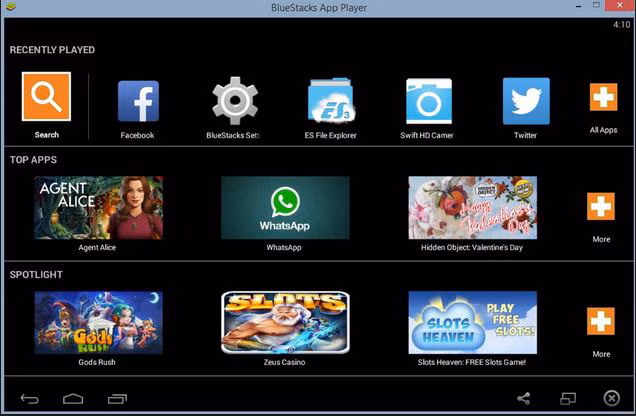Click the Gods Rush caption
Image resolution: width=636 pixels, height=416 pixels.
click(x=97, y=362)
